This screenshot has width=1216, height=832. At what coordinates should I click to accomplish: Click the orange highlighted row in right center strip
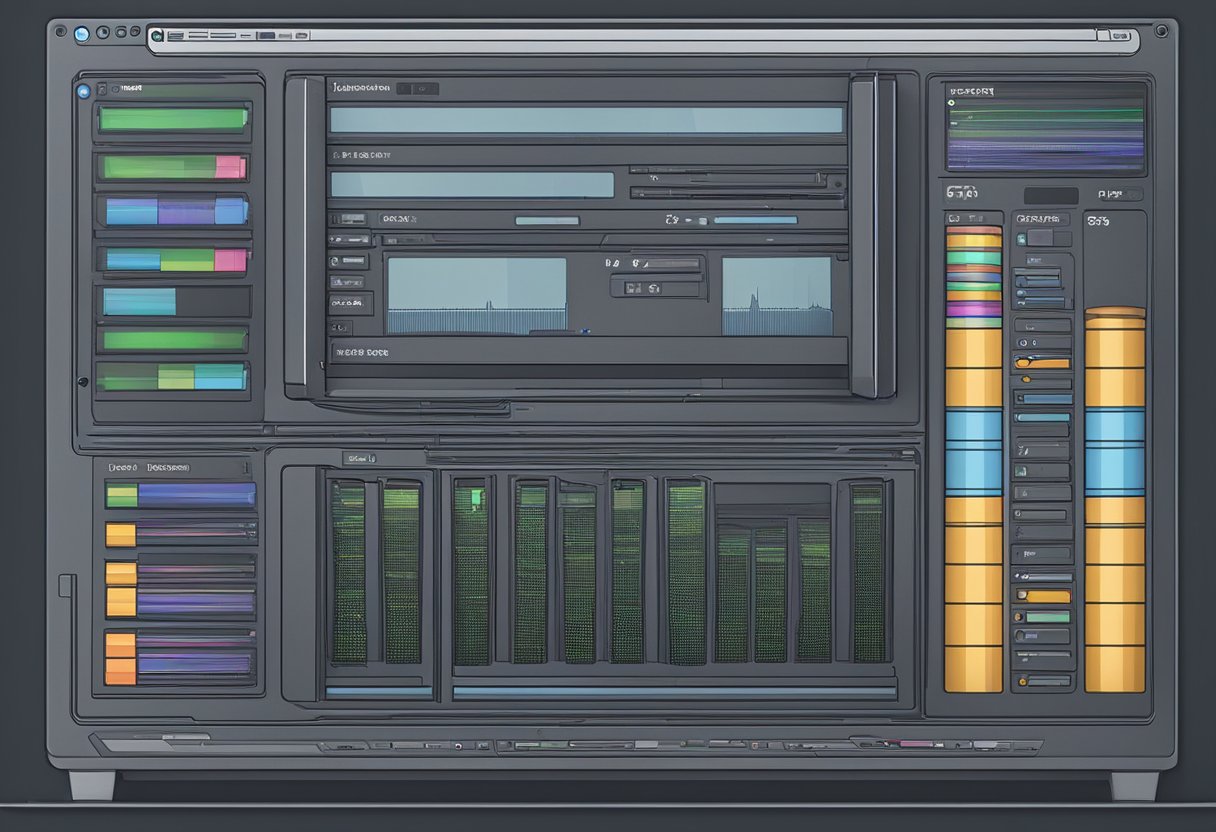[x=1042, y=363]
